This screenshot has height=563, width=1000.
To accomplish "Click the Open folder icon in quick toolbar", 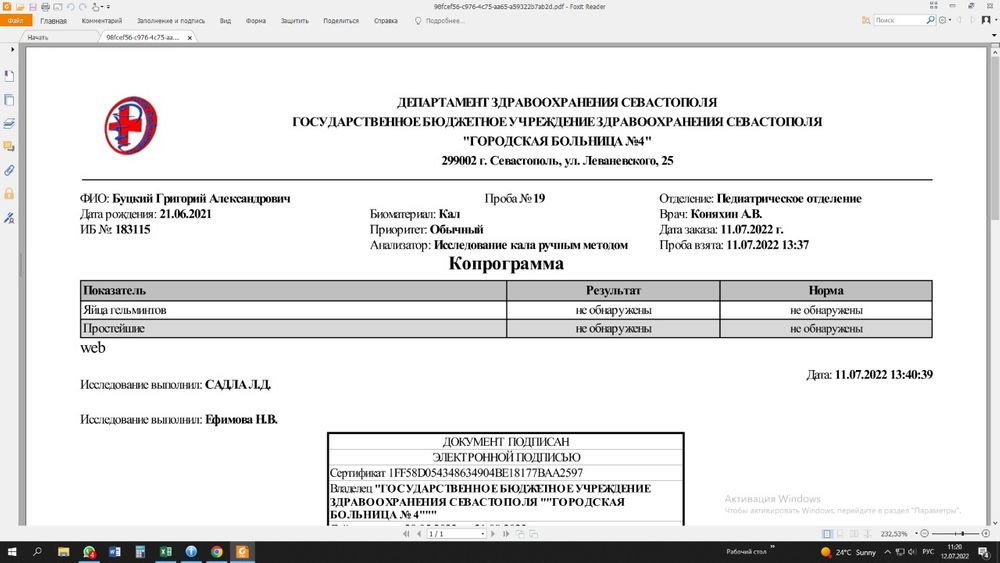I will point(20,7).
